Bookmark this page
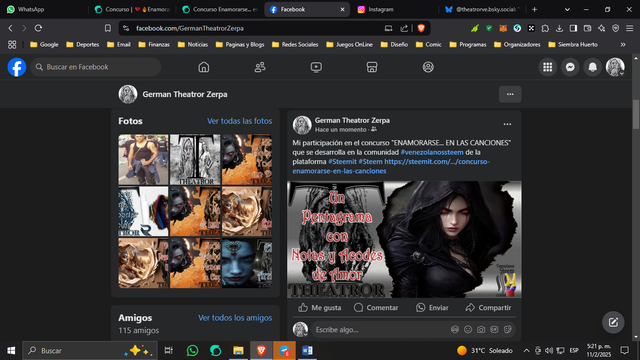640x360 pixels. (x=107, y=28)
